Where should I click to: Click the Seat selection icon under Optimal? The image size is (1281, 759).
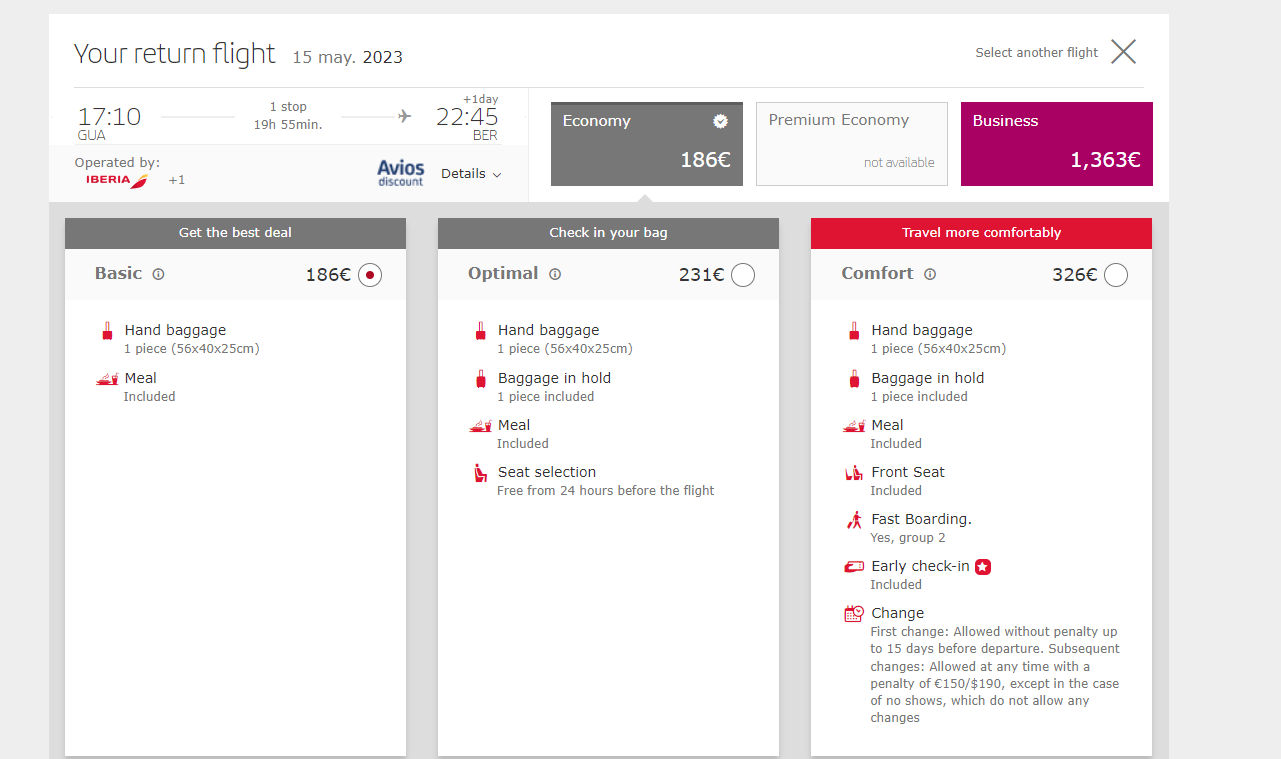pos(480,473)
